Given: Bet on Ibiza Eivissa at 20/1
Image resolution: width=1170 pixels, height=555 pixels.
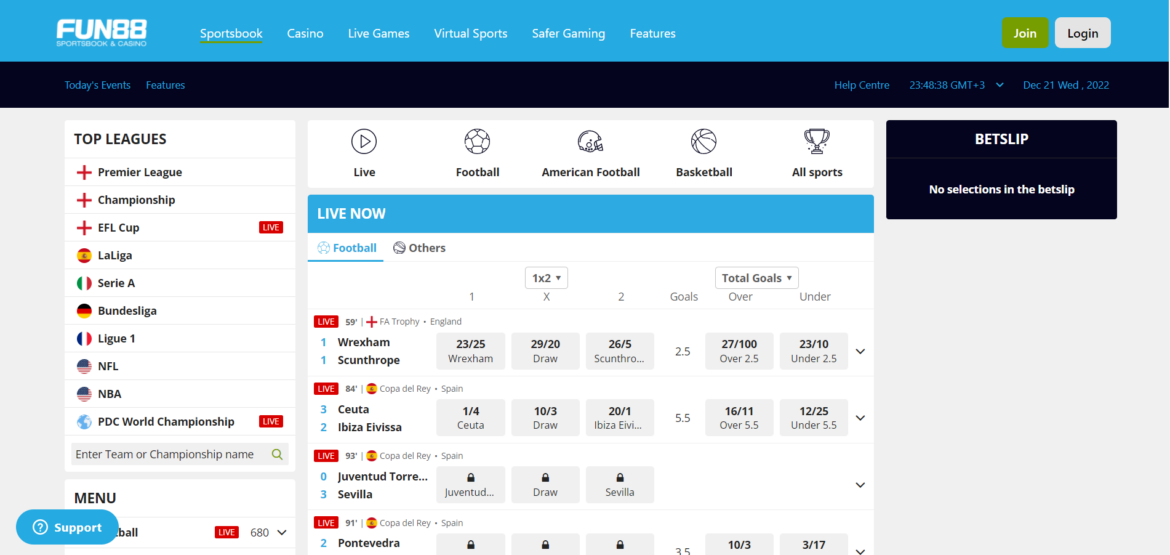Looking at the screenshot, I should click(x=620, y=418).
